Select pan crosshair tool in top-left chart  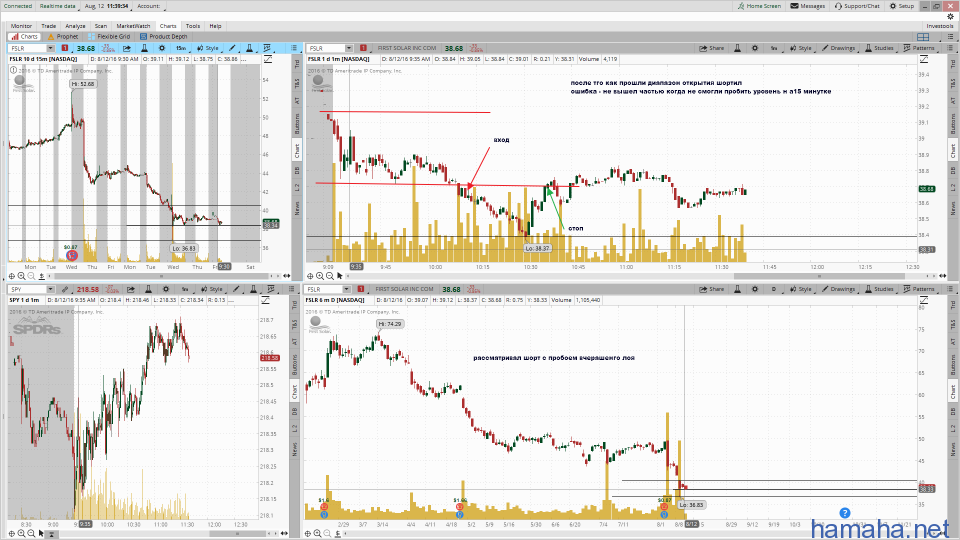[x=12, y=276]
